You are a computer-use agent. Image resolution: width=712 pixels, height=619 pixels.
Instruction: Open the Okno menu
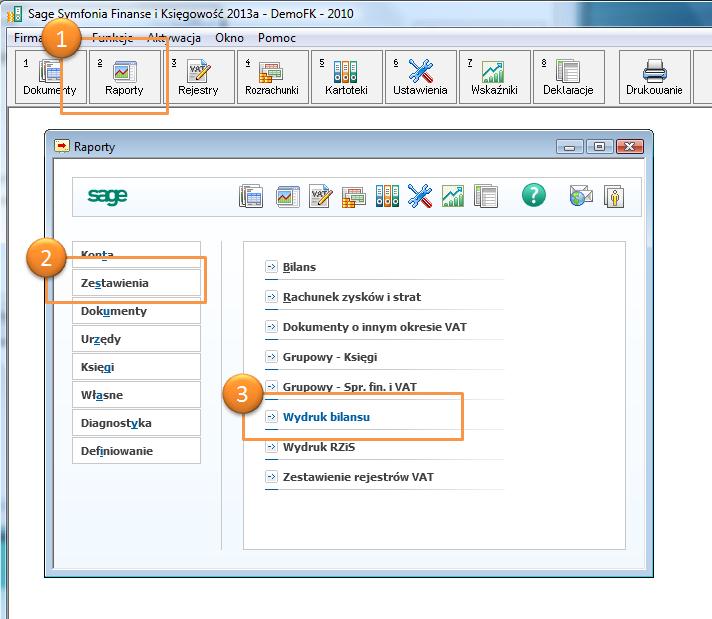(x=229, y=38)
